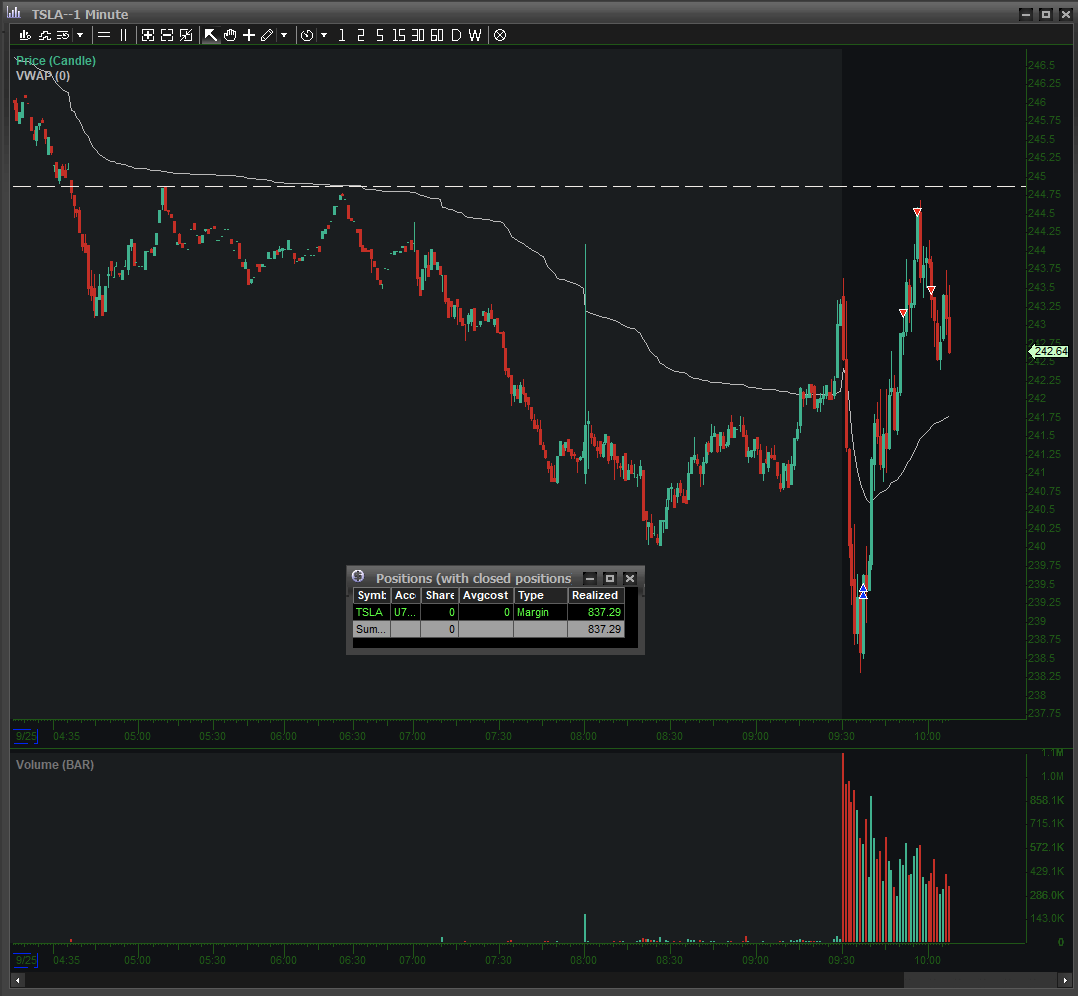Select the horizontal line drawing tool
The width and height of the screenshot is (1078, 996).
(x=104, y=35)
